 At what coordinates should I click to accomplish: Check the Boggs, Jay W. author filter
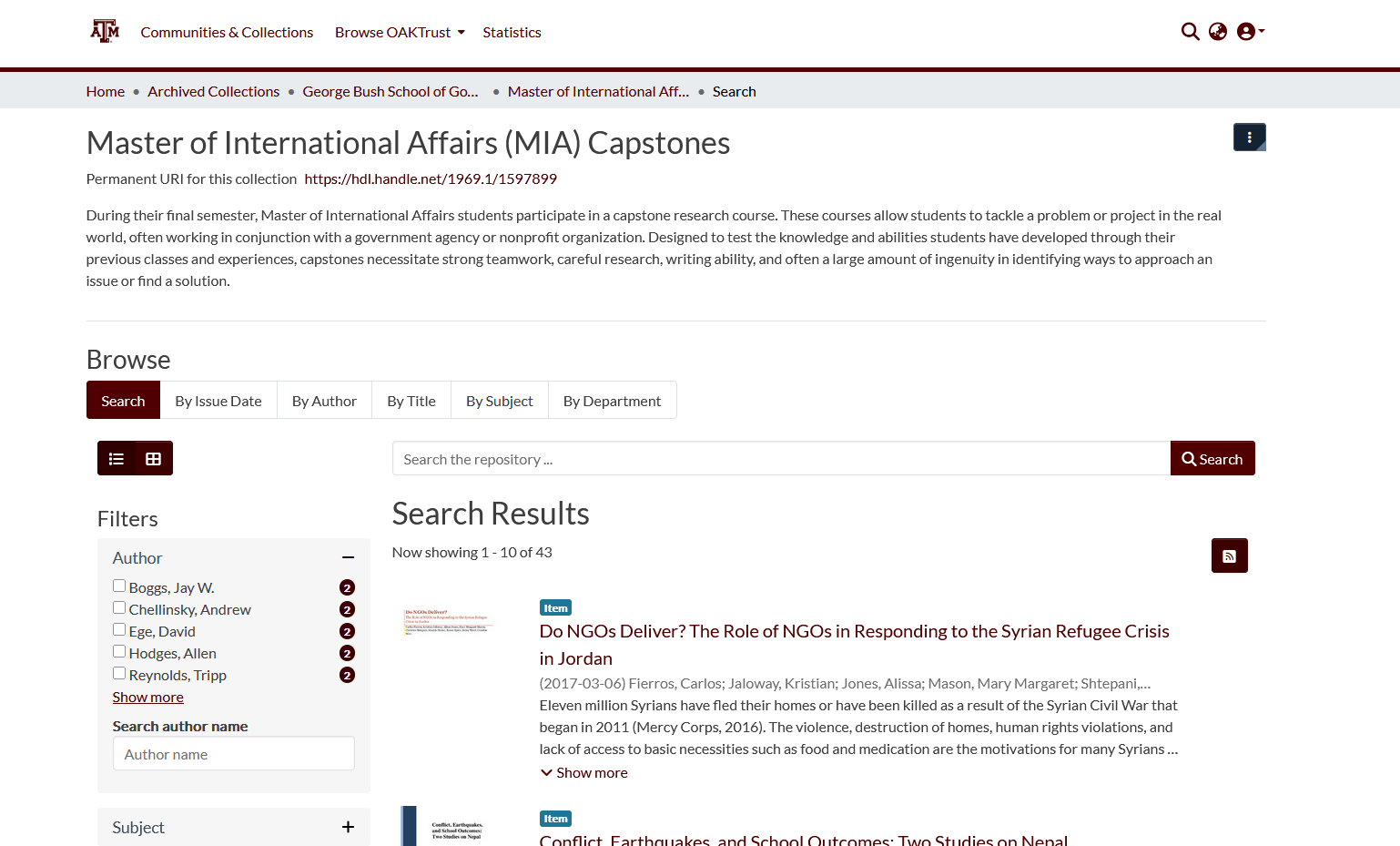tap(119, 586)
